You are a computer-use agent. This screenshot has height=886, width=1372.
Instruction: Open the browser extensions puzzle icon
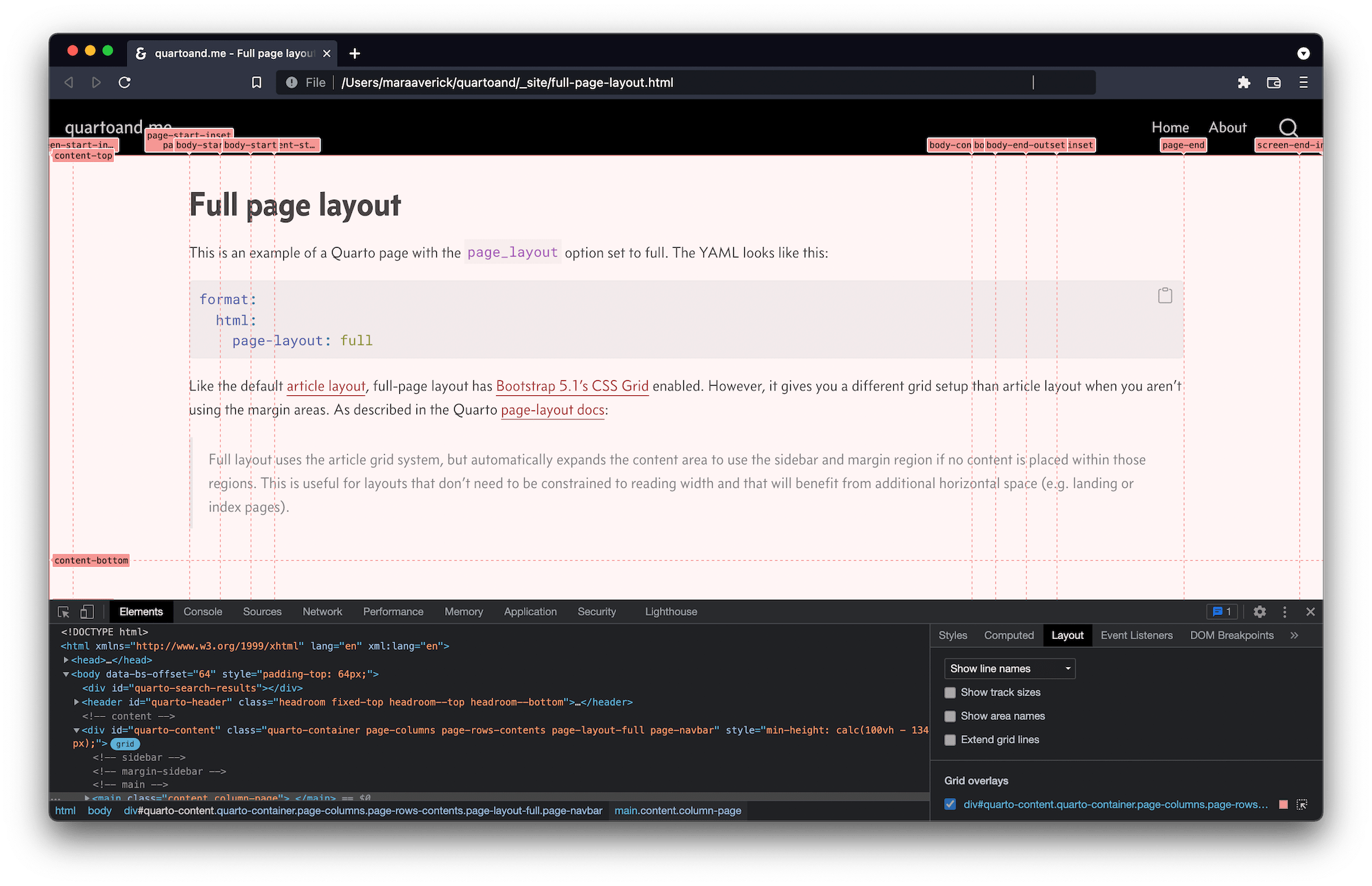[1244, 82]
